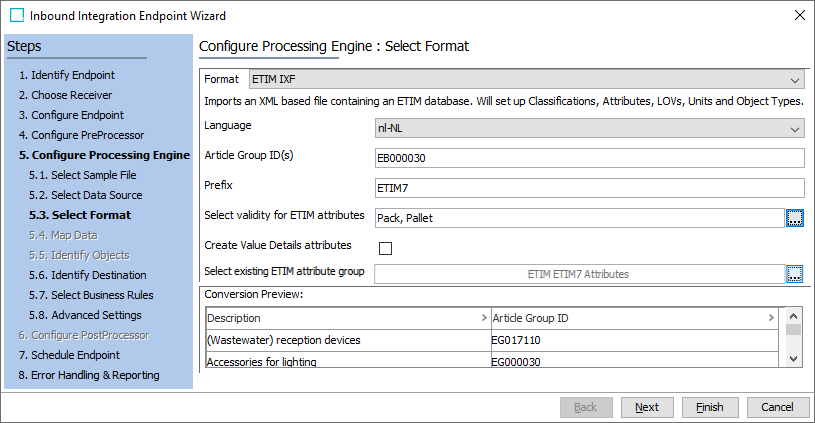This screenshot has width=815, height=423.
Task: Open the Language dropdown
Action: (795, 129)
